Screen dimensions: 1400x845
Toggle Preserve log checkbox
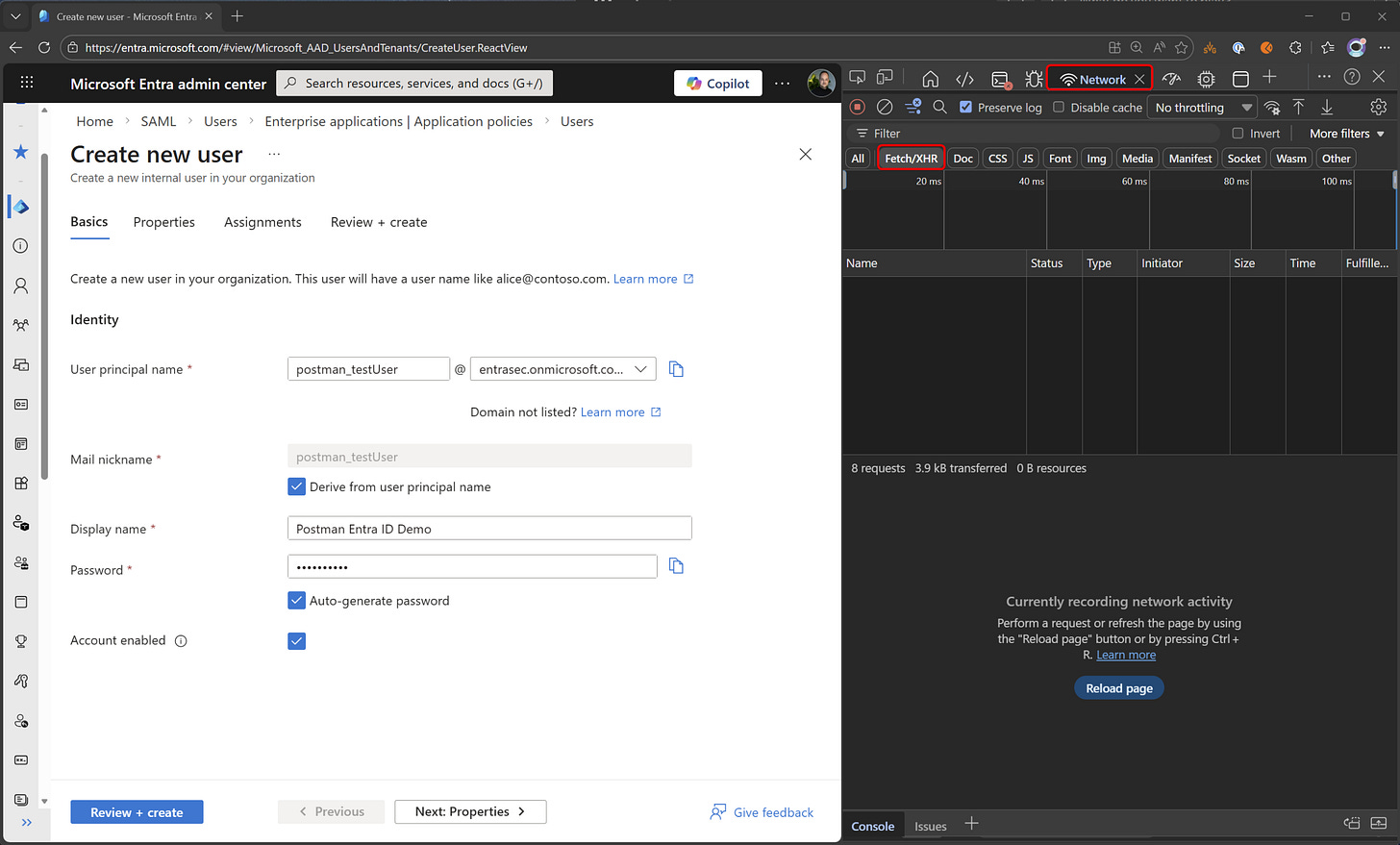(966, 107)
